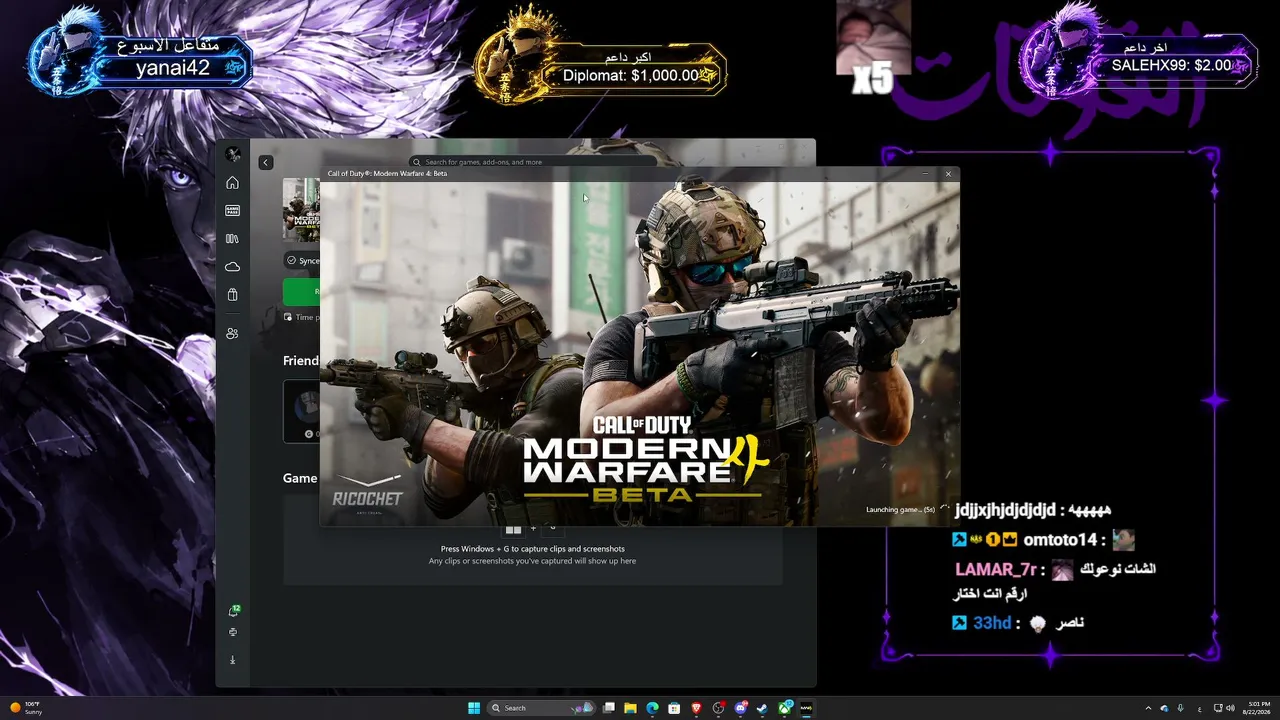Open the Social friends icon in Xbox sidebar

click(x=233, y=333)
